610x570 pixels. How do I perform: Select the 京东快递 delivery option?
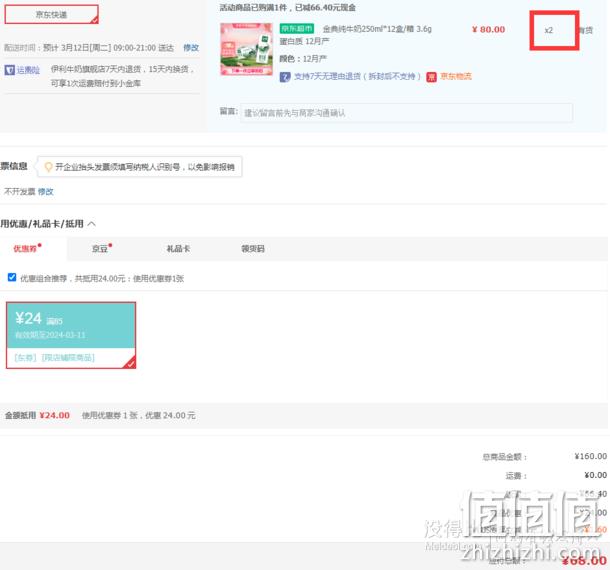[x=51, y=14]
